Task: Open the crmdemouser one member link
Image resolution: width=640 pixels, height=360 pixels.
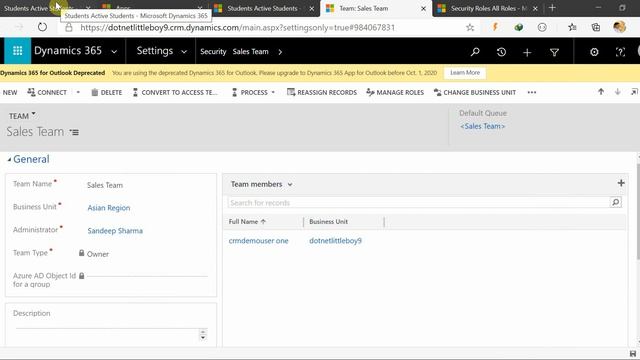Action: [258, 241]
